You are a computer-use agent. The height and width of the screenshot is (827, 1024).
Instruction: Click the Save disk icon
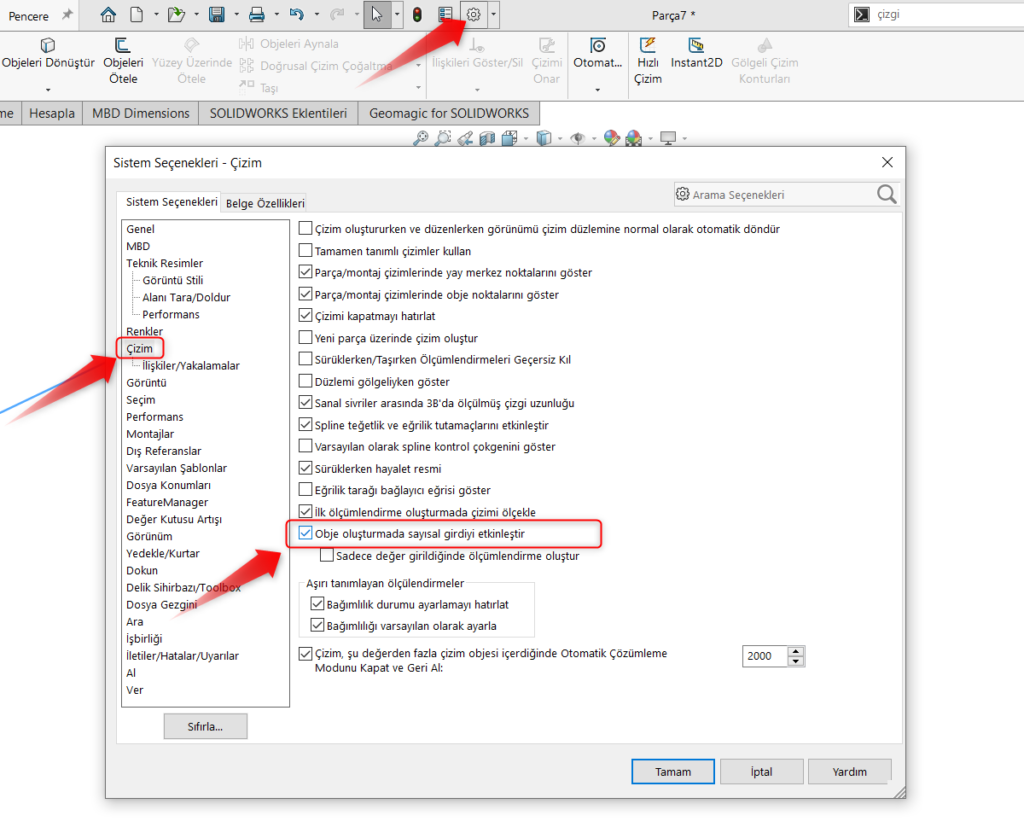(216, 15)
